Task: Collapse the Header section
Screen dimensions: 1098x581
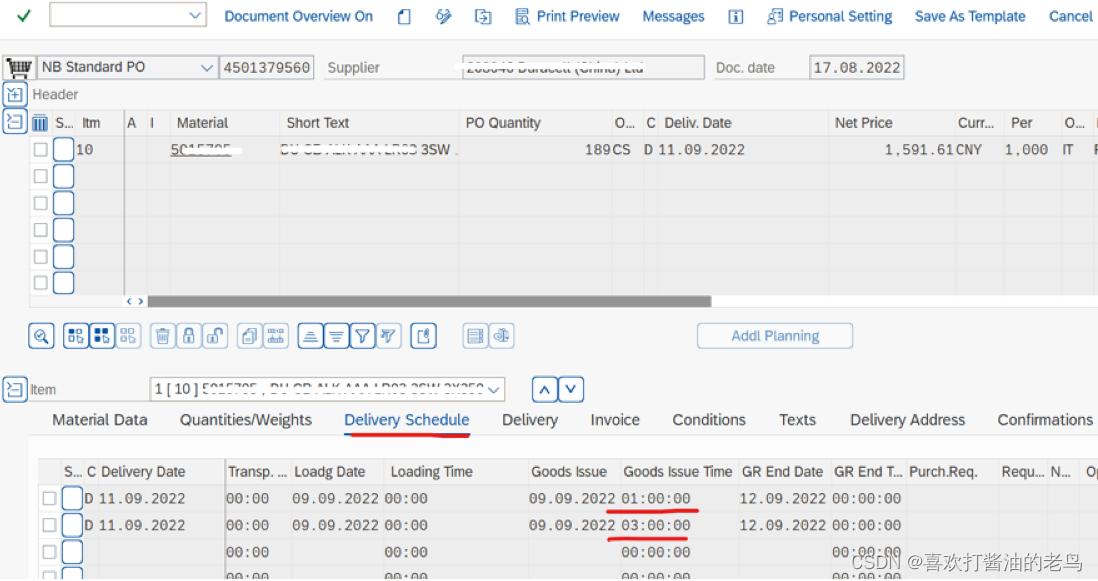Action: (15, 93)
